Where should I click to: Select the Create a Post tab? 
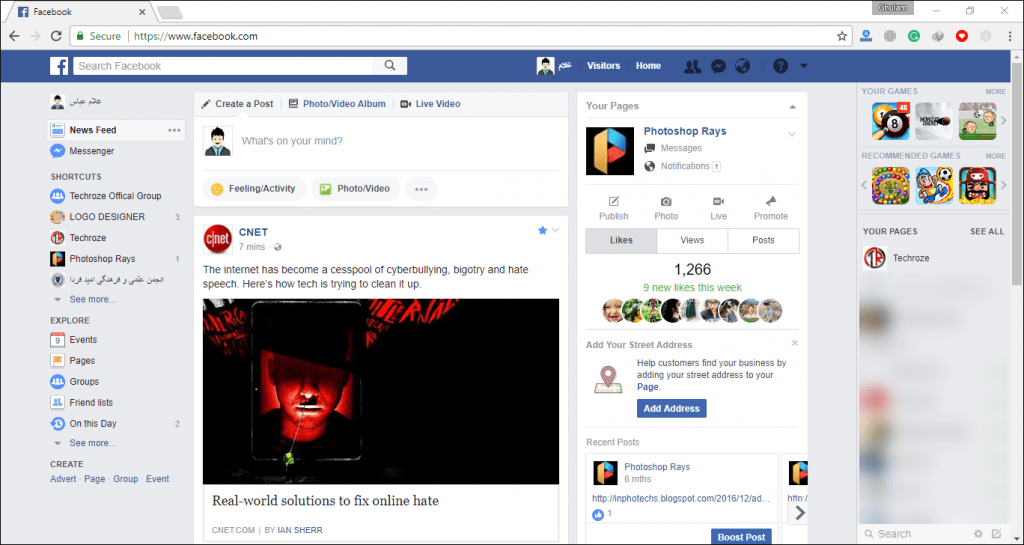237,104
